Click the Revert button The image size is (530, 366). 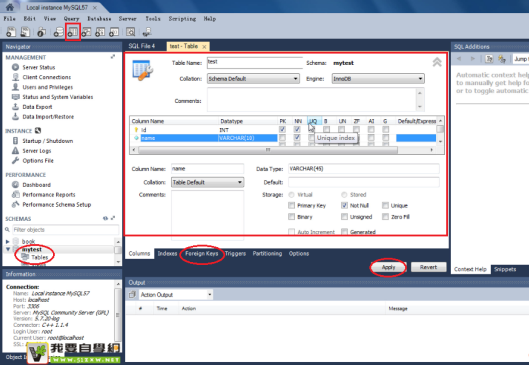(428, 267)
